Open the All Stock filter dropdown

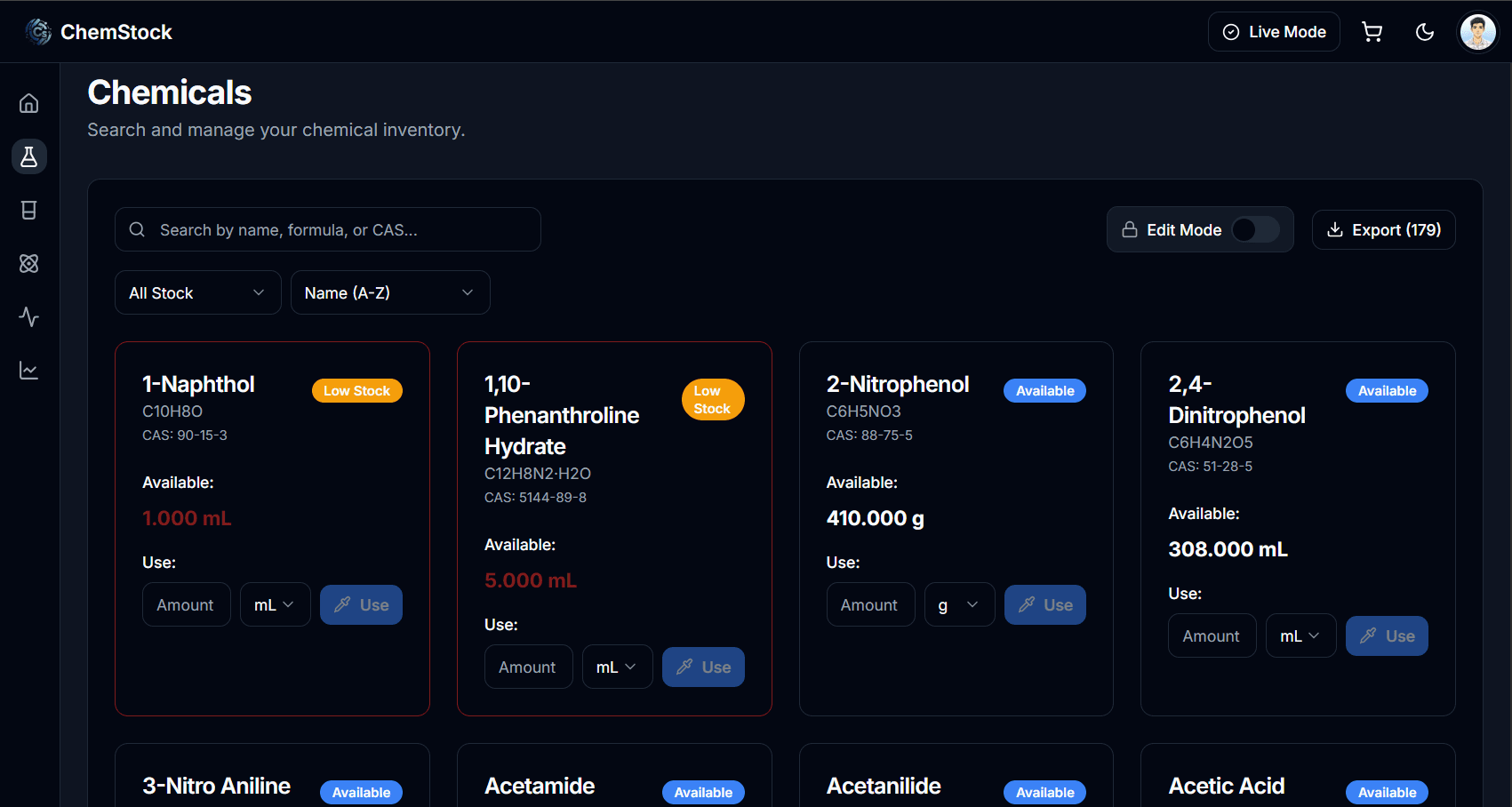pyautogui.click(x=198, y=292)
